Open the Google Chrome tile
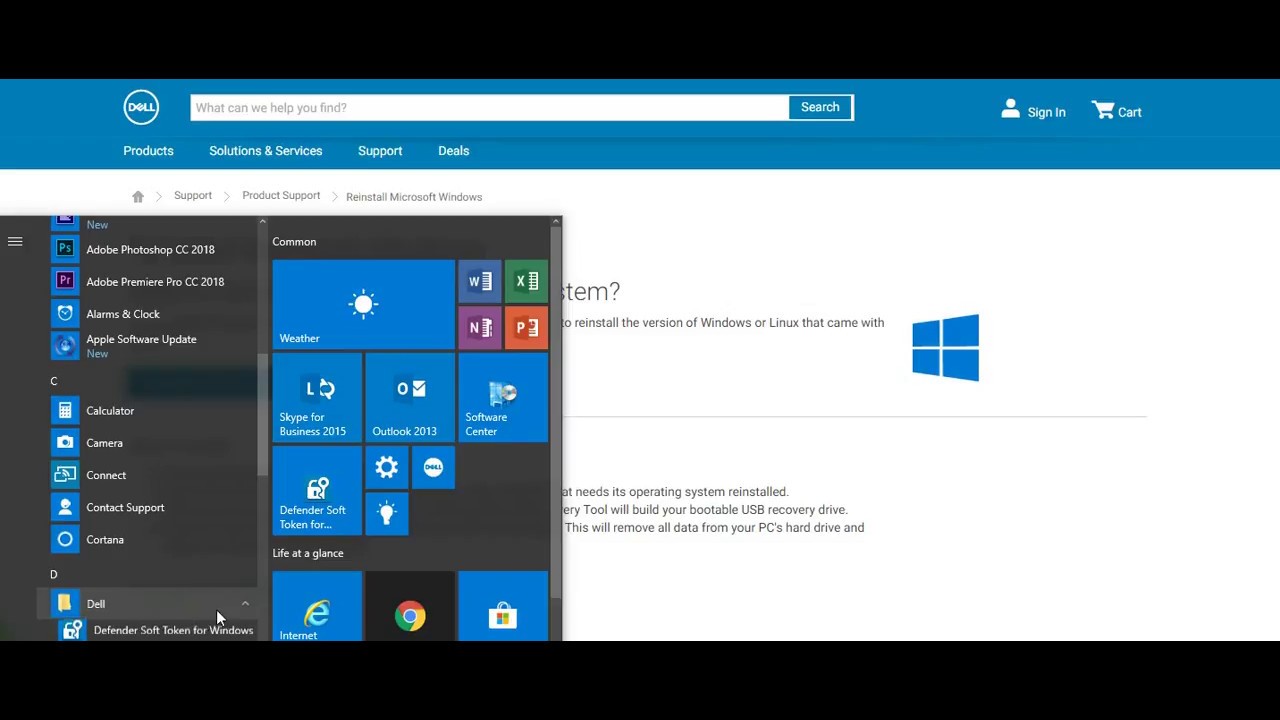This screenshot has height=720, width=1280. pyautogui.click(x=410, y=606)
